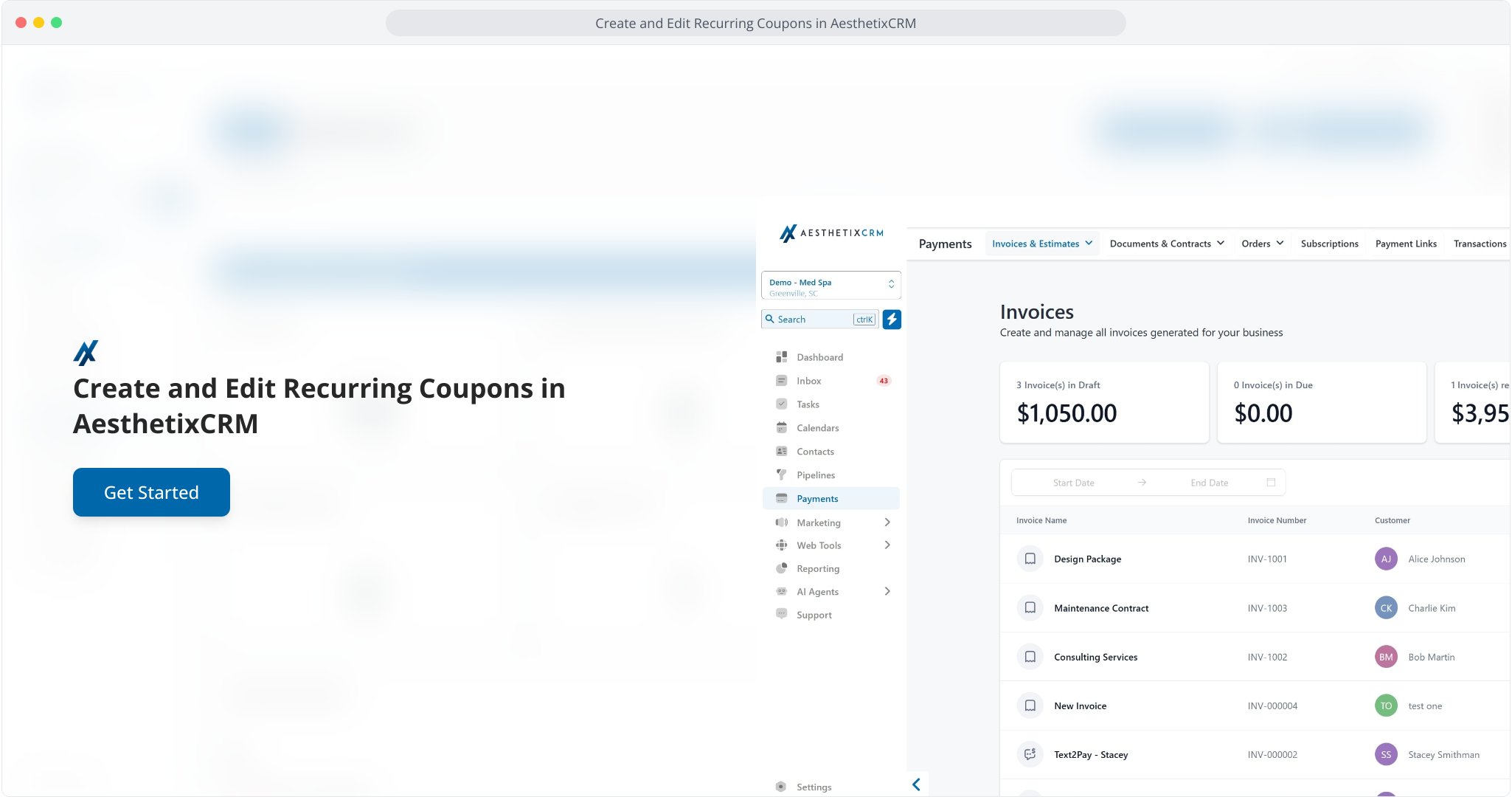Click the Design Package invoice row icon
This screenshot has height=797, width=1512.
pos(1030,559)
